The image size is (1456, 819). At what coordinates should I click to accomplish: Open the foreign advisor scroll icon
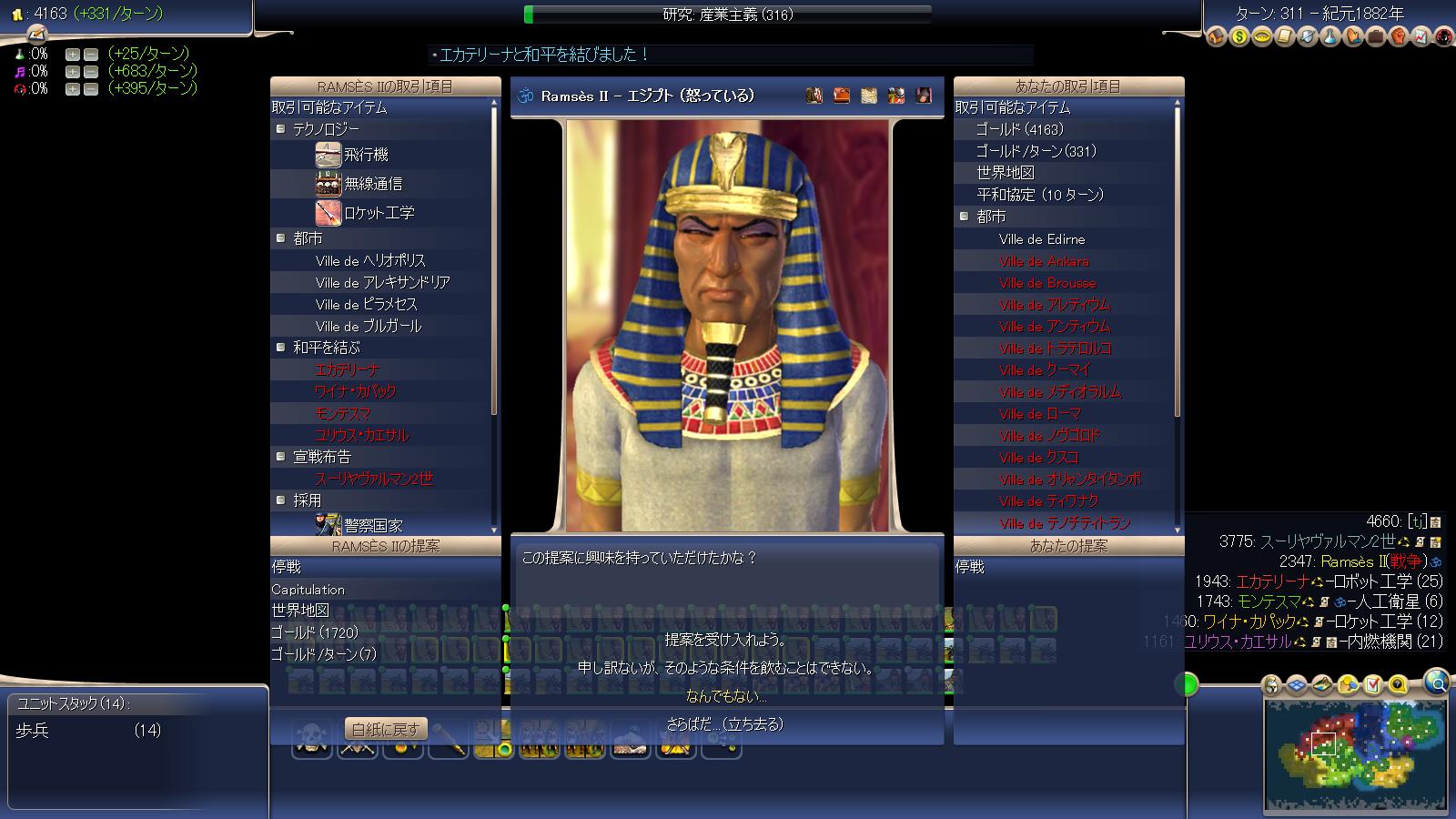(1285, 37)
